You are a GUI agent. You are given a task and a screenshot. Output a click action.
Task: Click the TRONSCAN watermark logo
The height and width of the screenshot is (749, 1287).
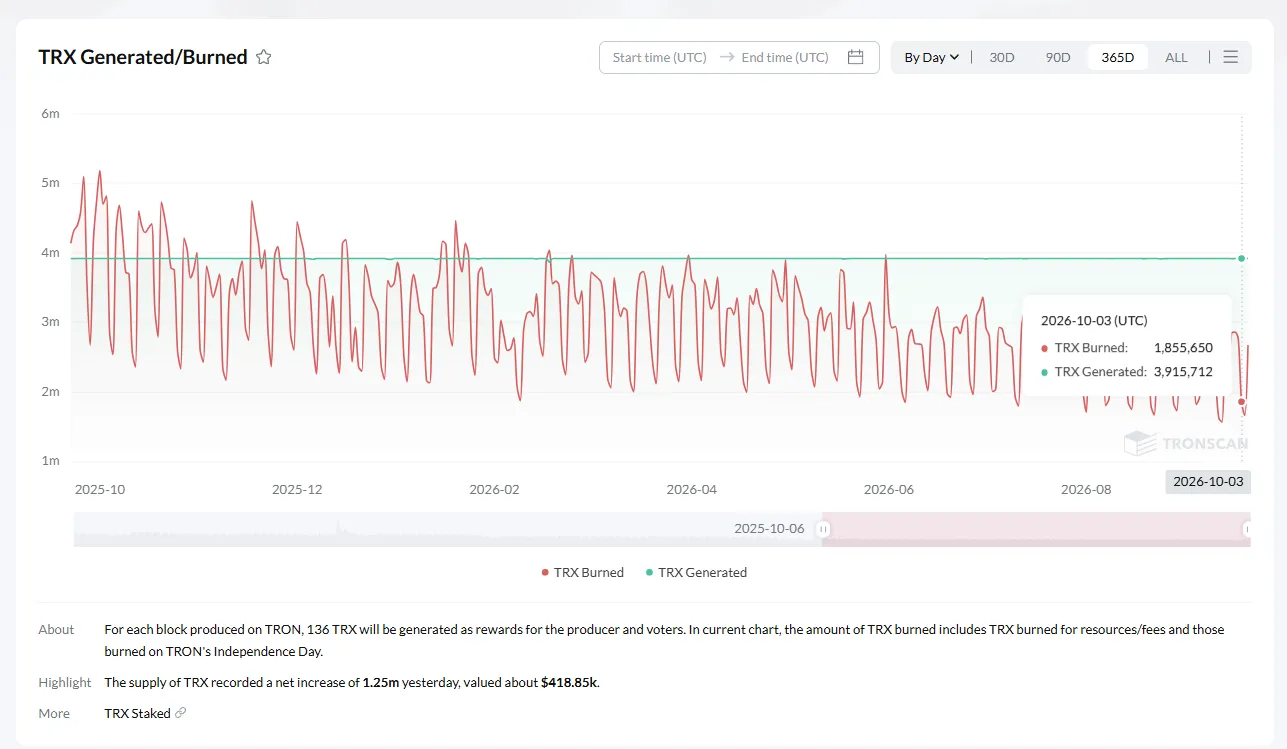[1186, 443]
